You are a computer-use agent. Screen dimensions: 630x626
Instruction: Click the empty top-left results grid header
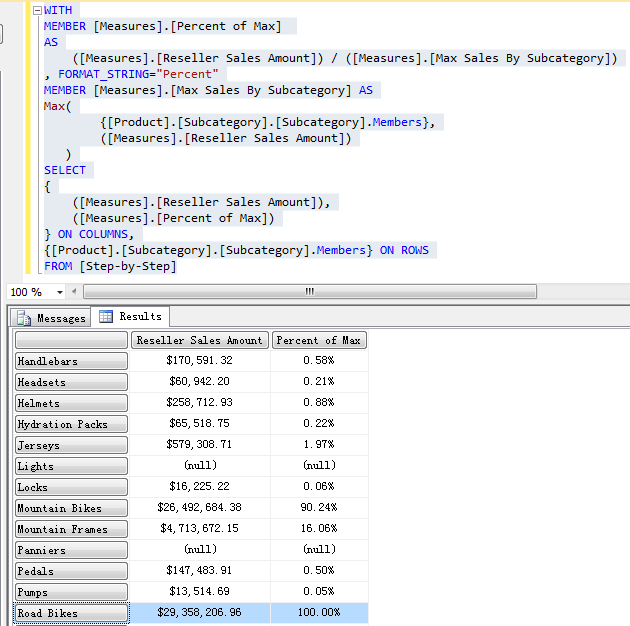coord(72,340)
